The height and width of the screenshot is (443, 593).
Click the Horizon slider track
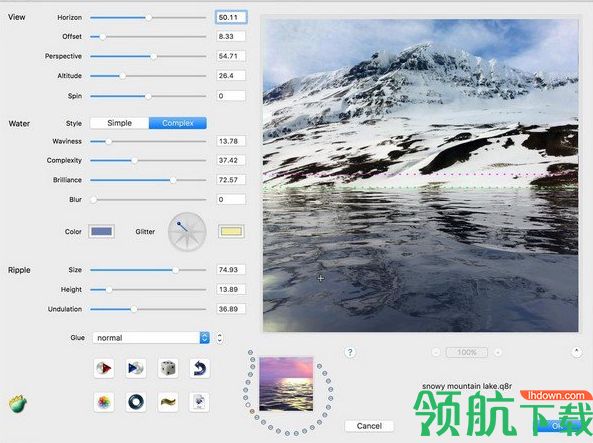click(148, 17)
